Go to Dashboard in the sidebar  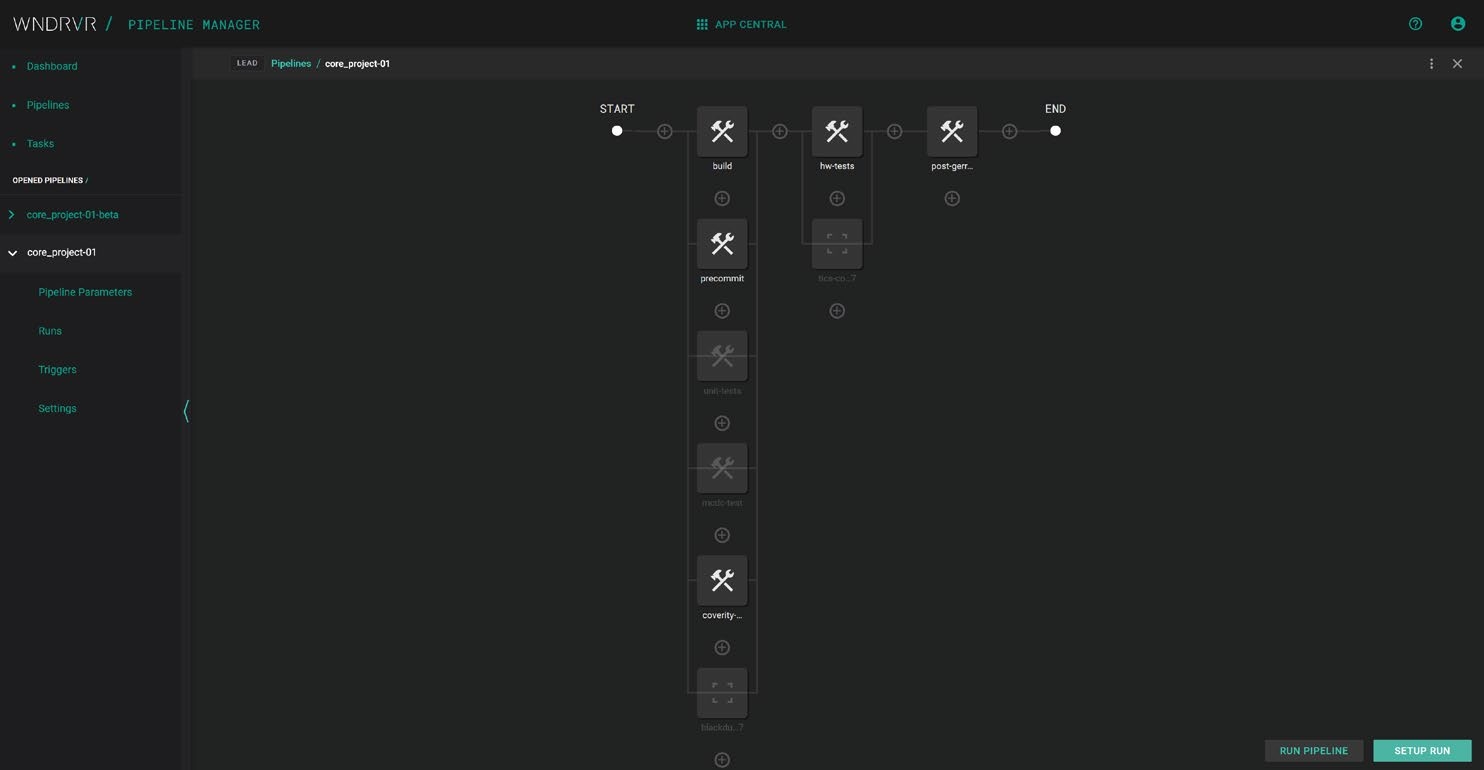[52, 66]
